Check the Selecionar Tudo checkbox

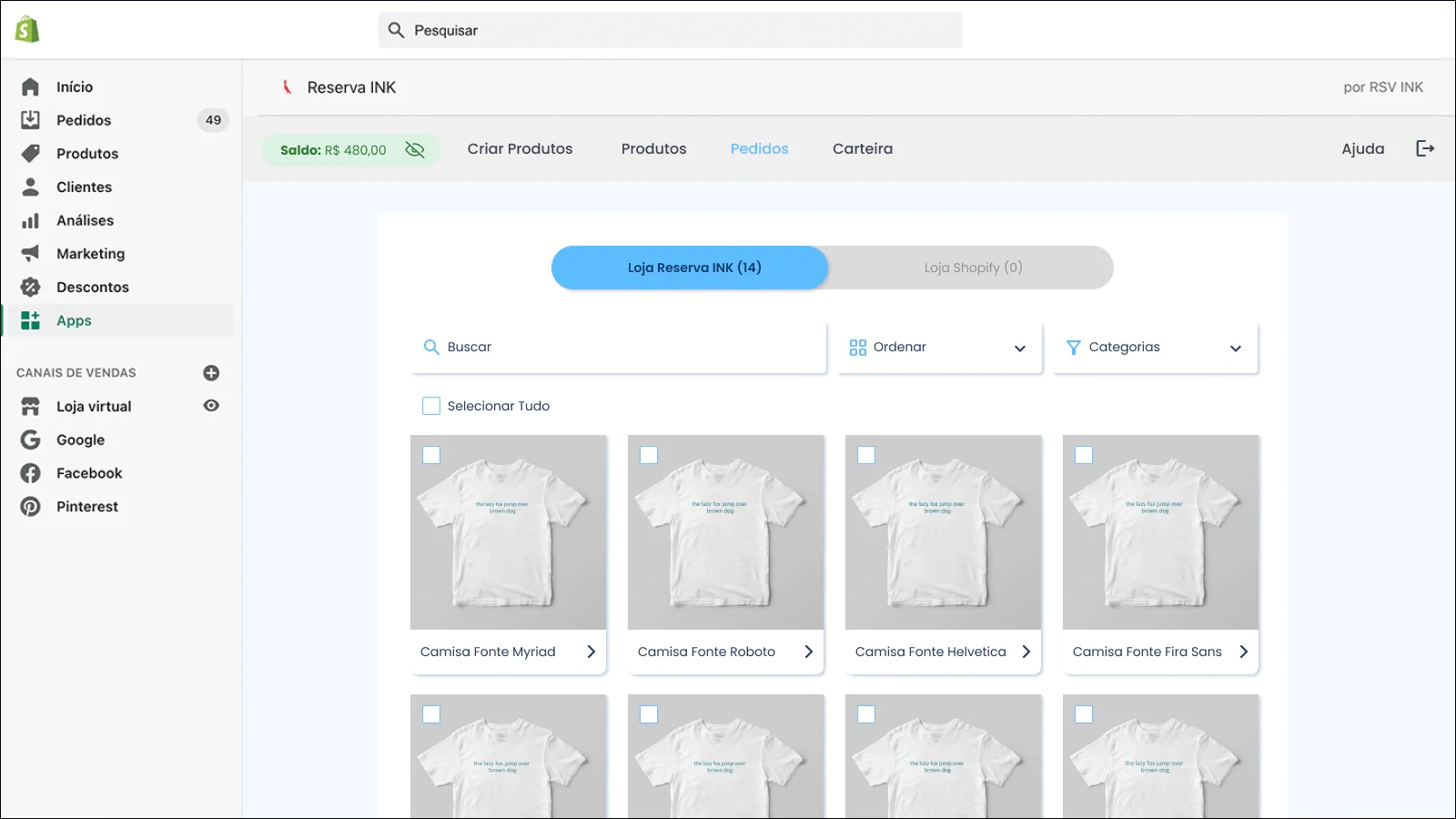click(x=431, y=406)
